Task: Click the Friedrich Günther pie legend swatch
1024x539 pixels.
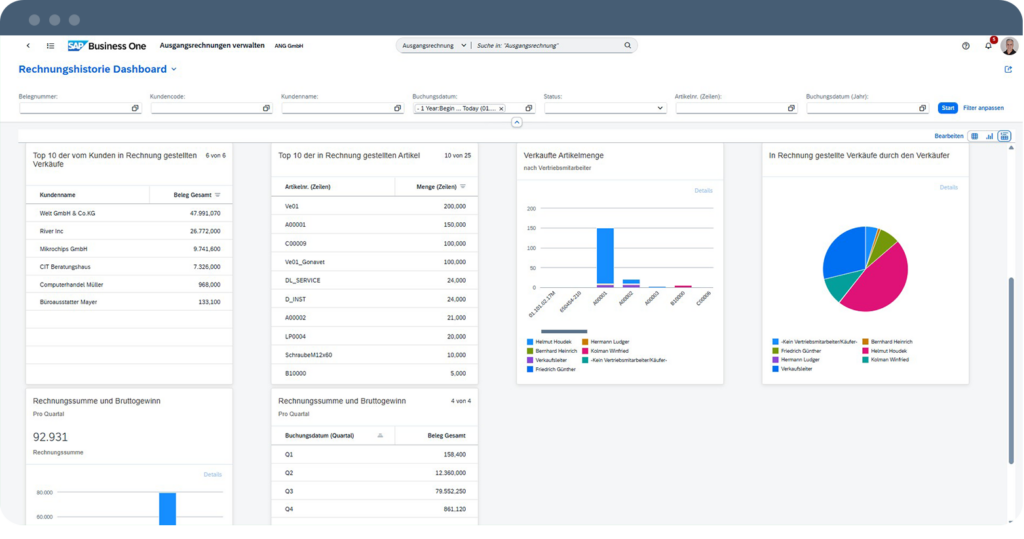Action: click(775, 351)
